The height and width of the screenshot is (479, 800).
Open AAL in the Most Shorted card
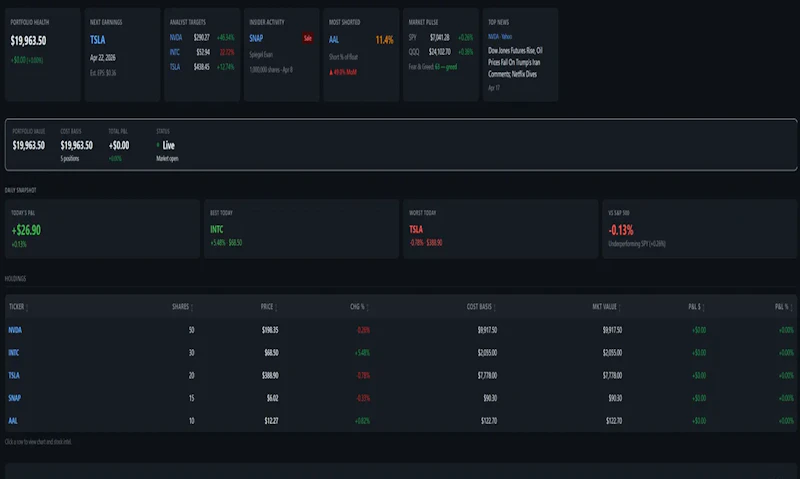click(x=334, y=40)
